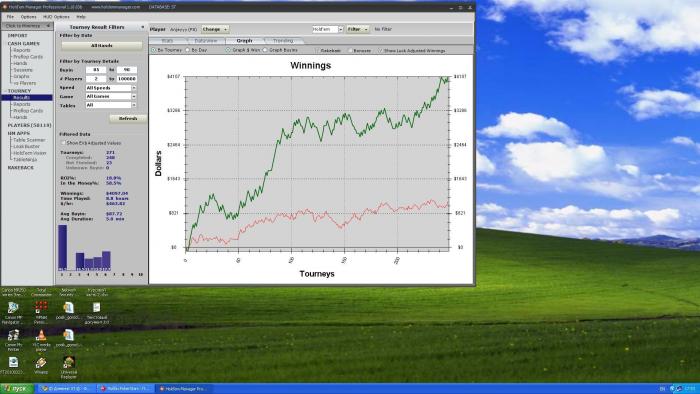This screenshot has width=700, height=394.
Task: Activate the HoldEm Manager taskbar button
Action: coord(184,389)
